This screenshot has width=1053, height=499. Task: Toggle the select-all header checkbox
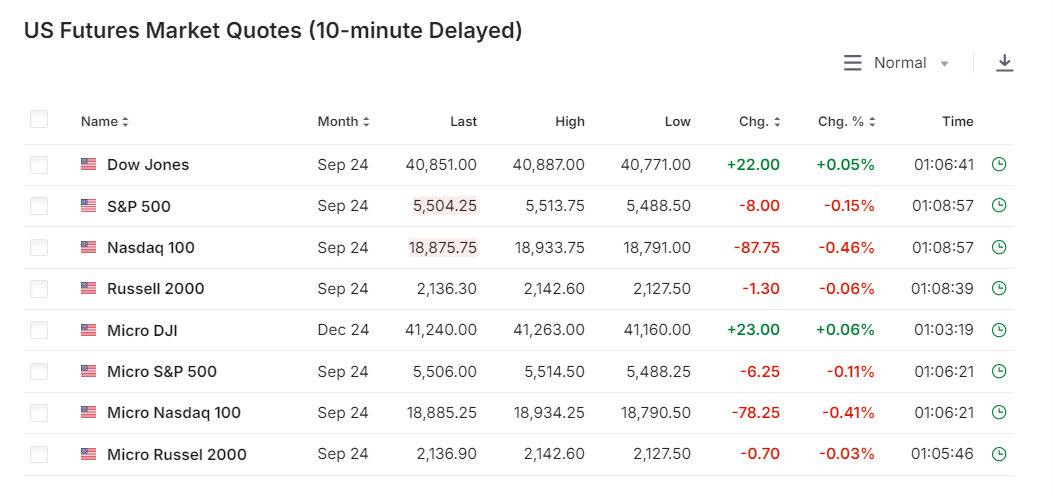tap(39, 120)
